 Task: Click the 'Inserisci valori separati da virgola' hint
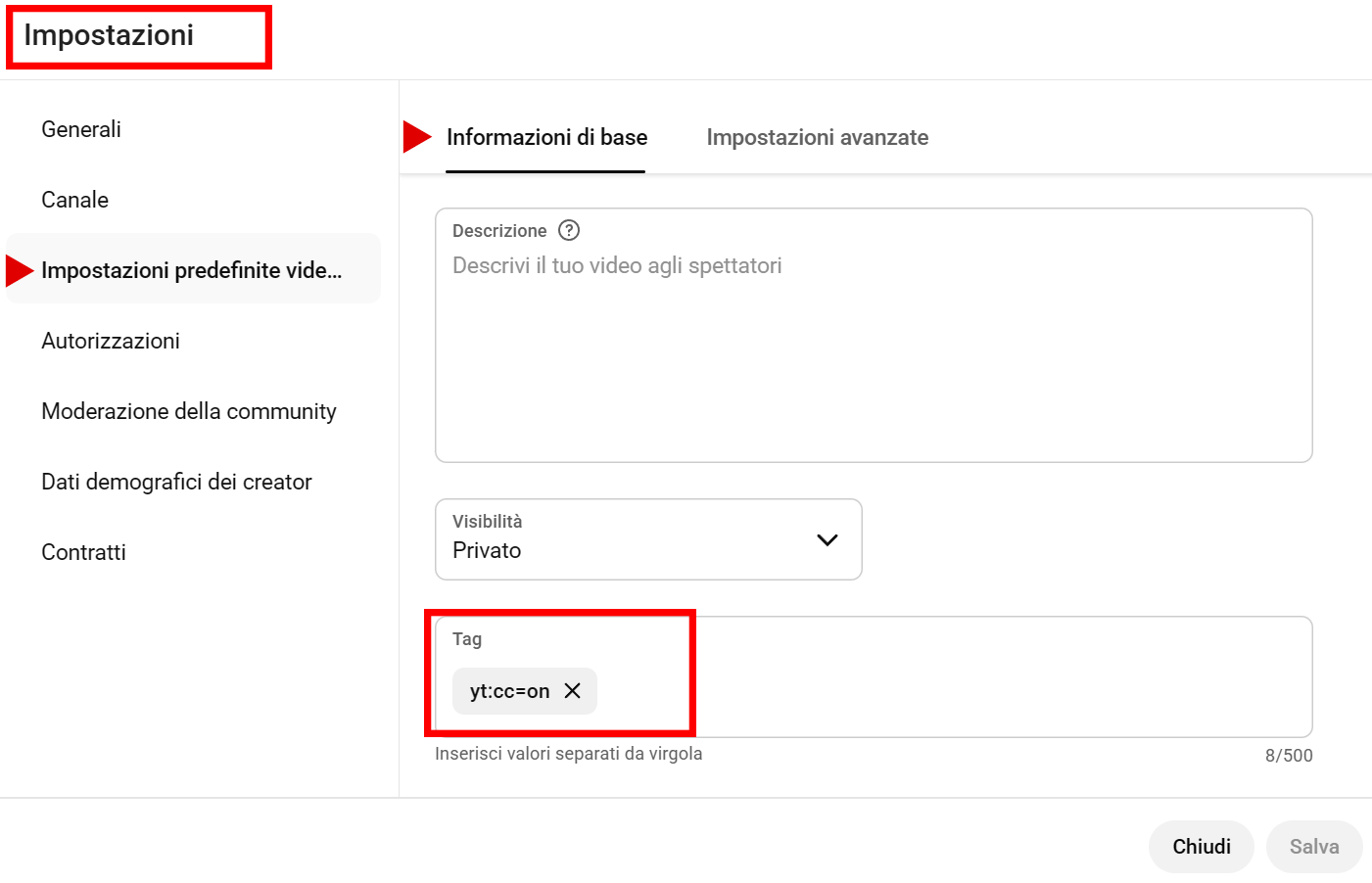pos(569,754)
